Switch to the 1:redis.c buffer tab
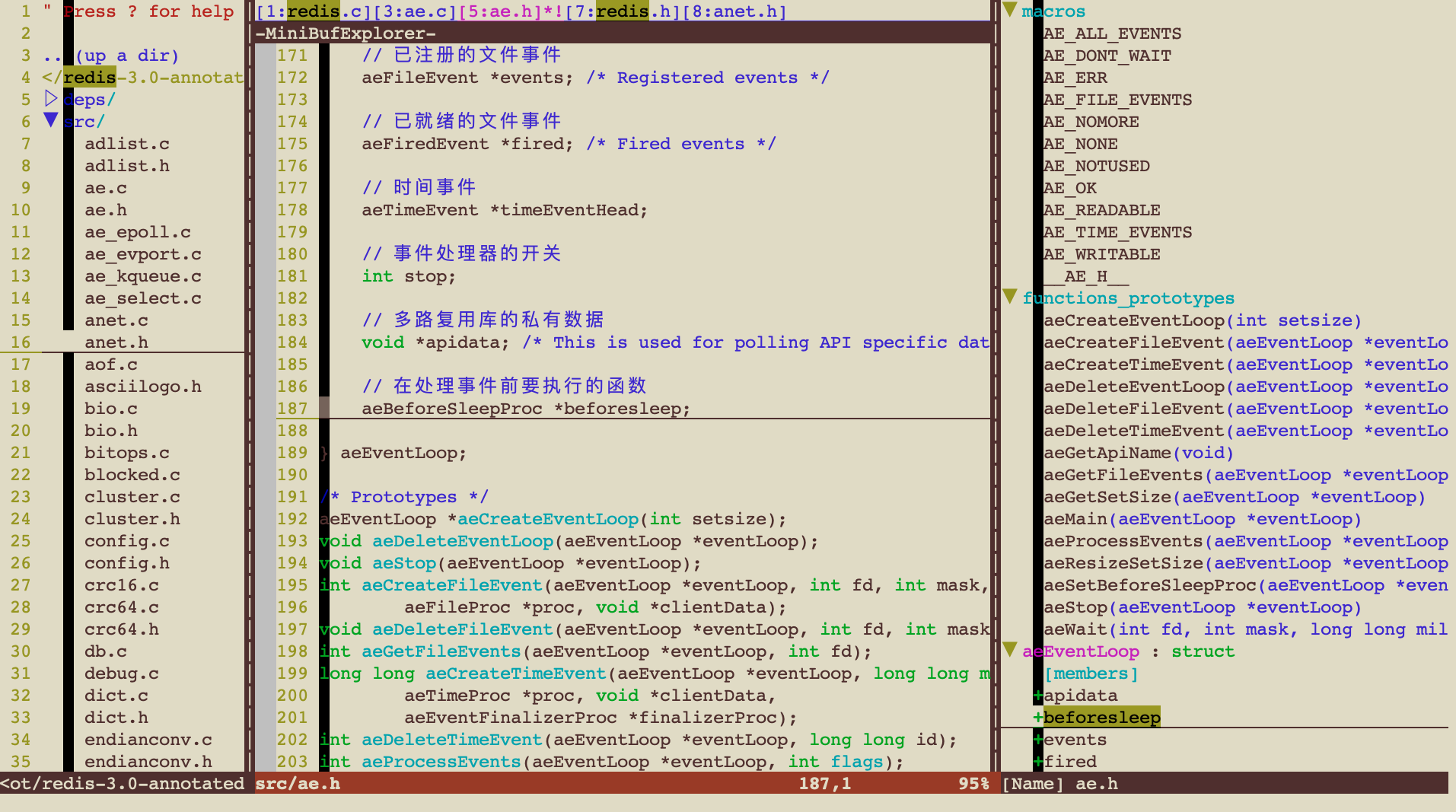Viewport: 1456px width, 812px height. click(x=314, y=11)
